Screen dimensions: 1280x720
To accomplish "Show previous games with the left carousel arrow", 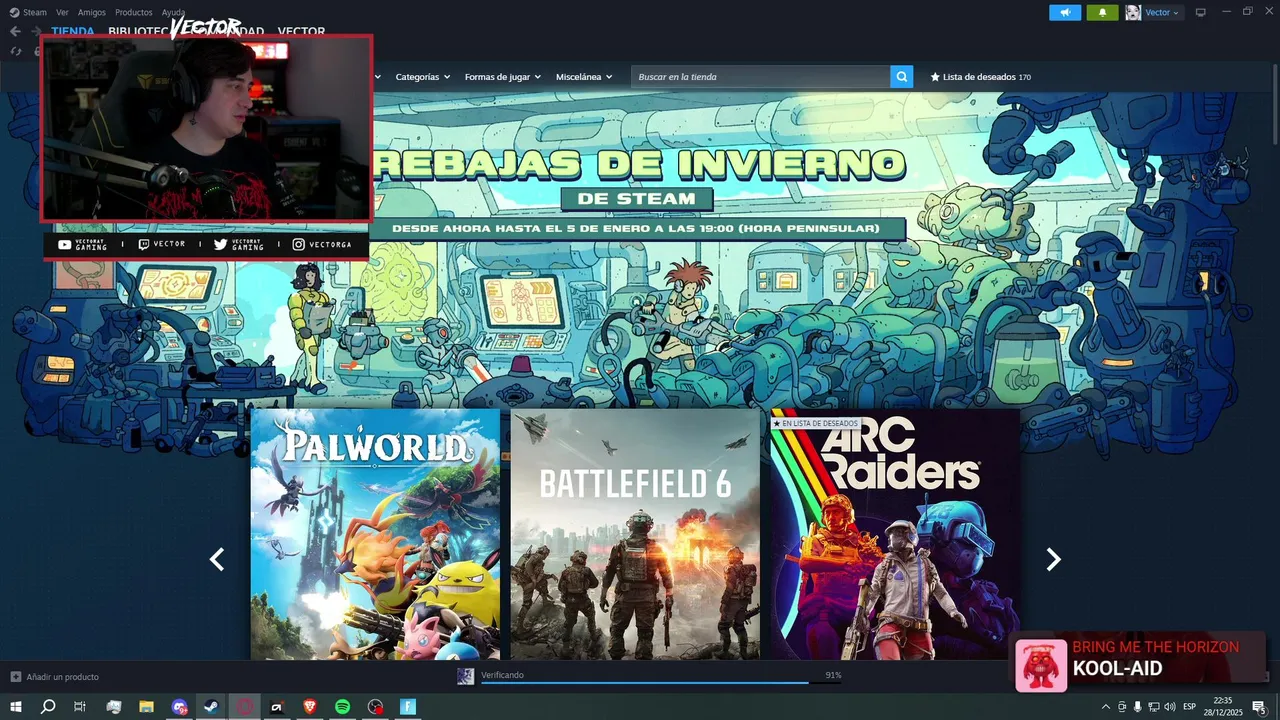I will (217, 559).
